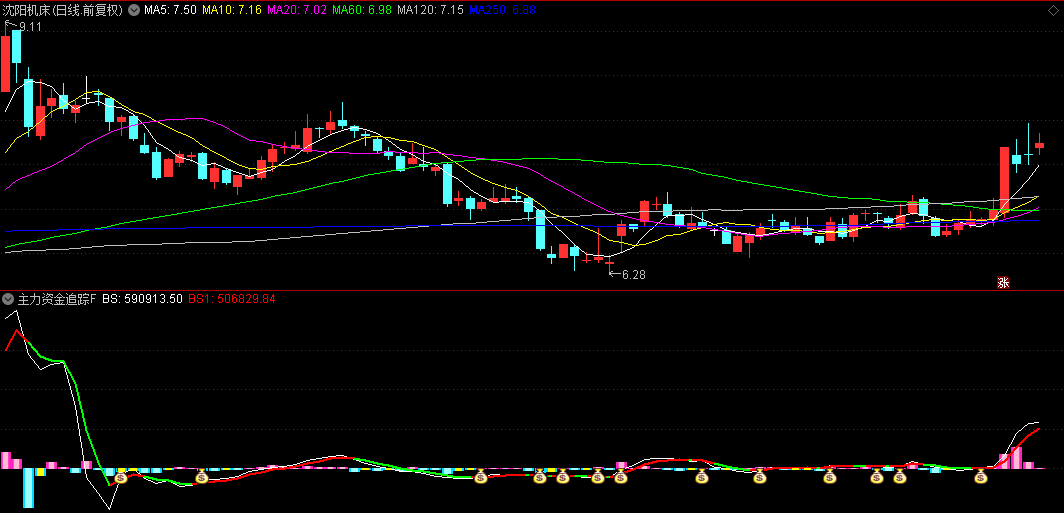Select the MA5: 7.50 label
This screenshot has width=1064, height=513.
(170, 10)
